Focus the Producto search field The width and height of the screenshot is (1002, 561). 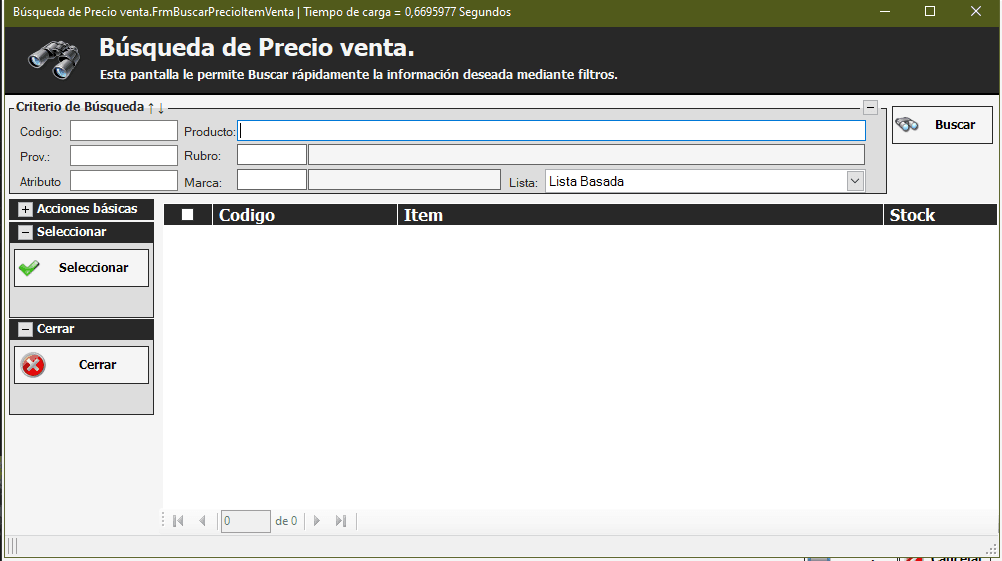[551, 131]
